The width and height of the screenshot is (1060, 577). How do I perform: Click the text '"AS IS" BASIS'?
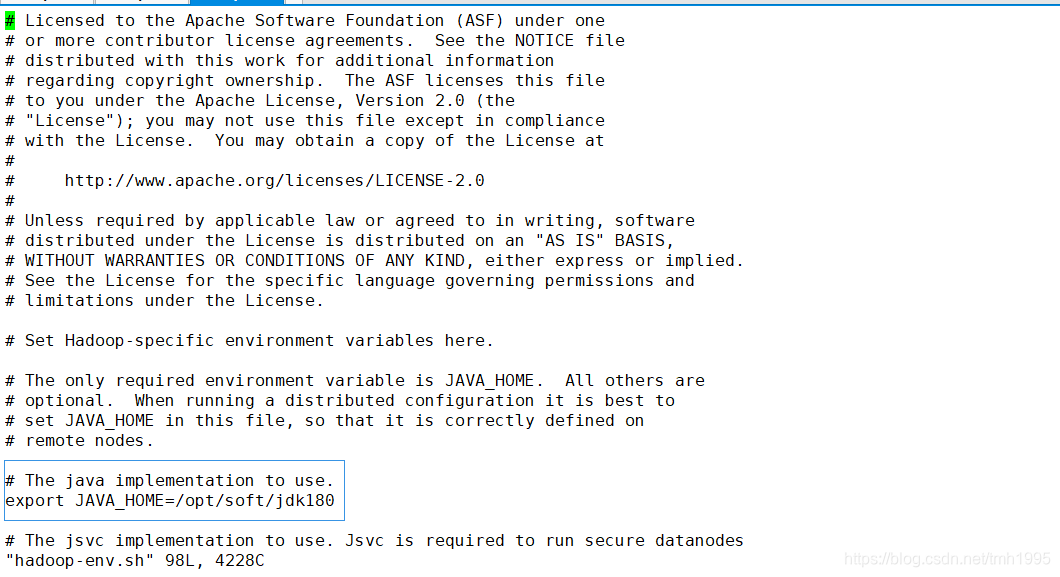[x=600, y=241]
